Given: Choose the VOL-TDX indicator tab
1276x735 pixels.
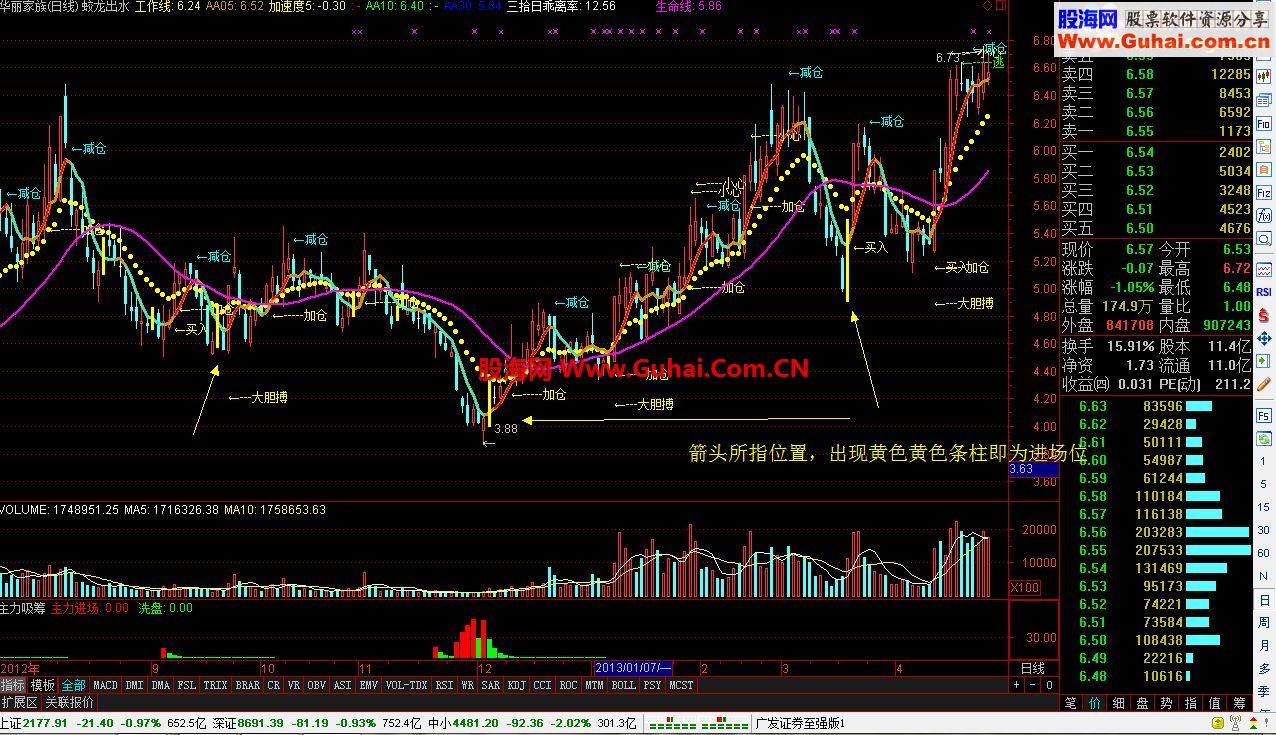Looking at the screenshot, I should [406, 685].
